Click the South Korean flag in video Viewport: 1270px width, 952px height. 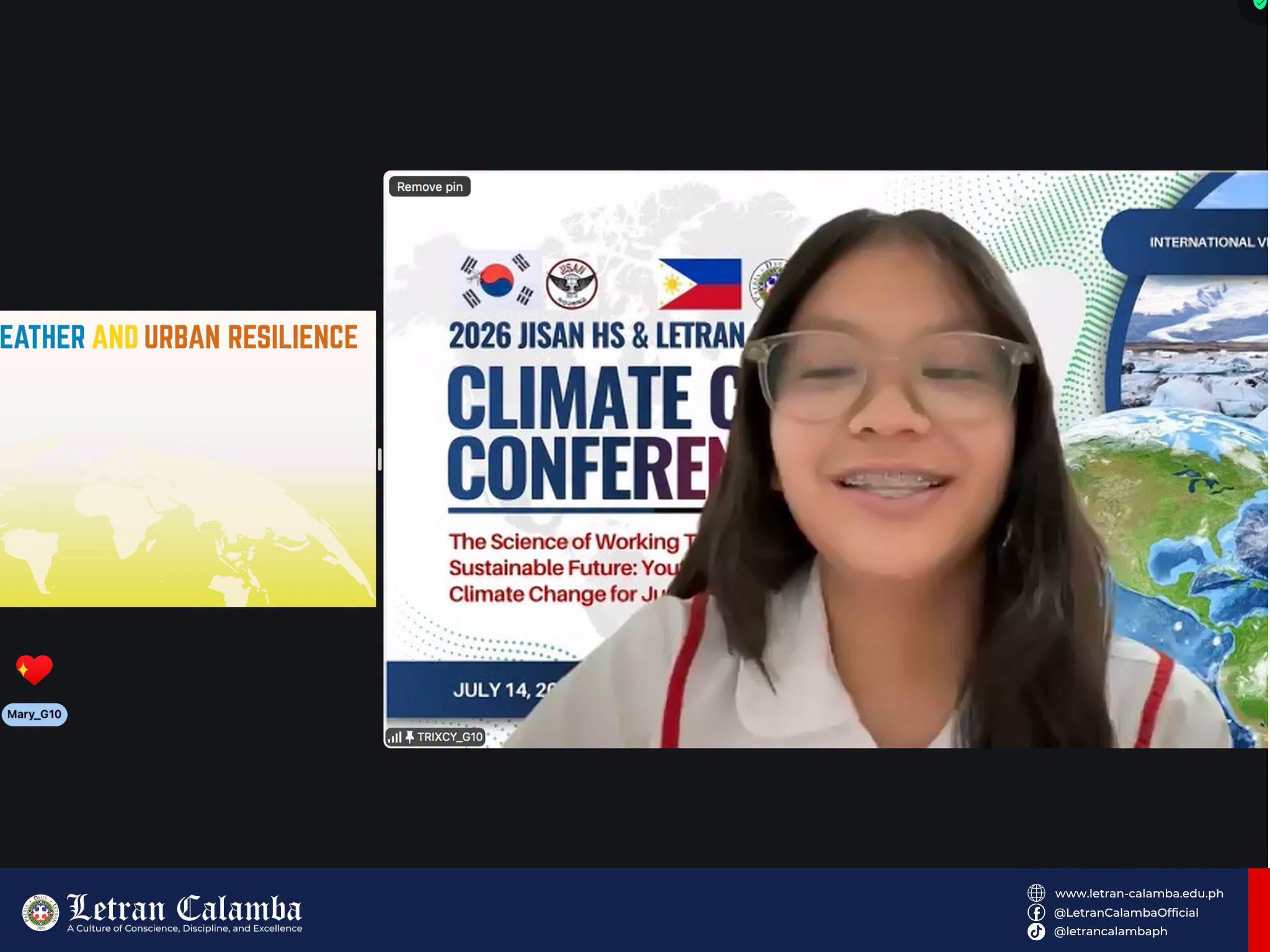[x=497, y=281]
